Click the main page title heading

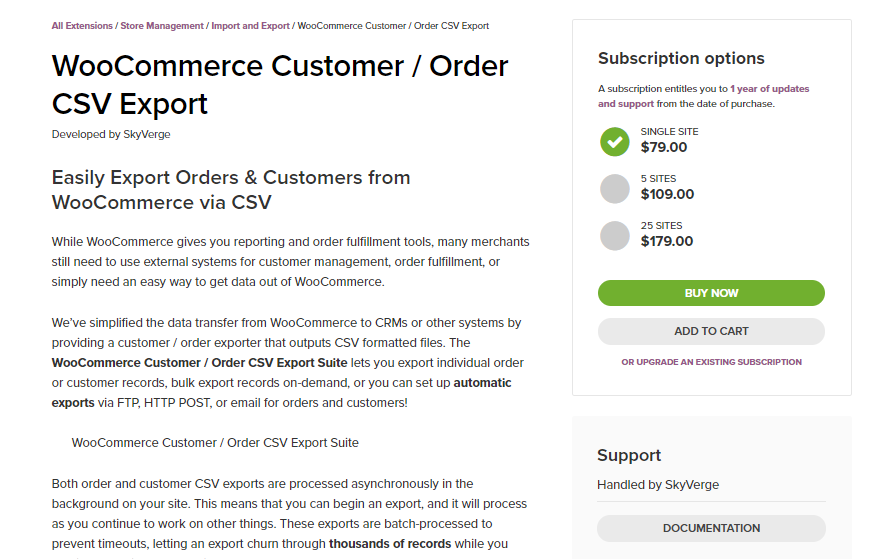[x=279, y=84]
